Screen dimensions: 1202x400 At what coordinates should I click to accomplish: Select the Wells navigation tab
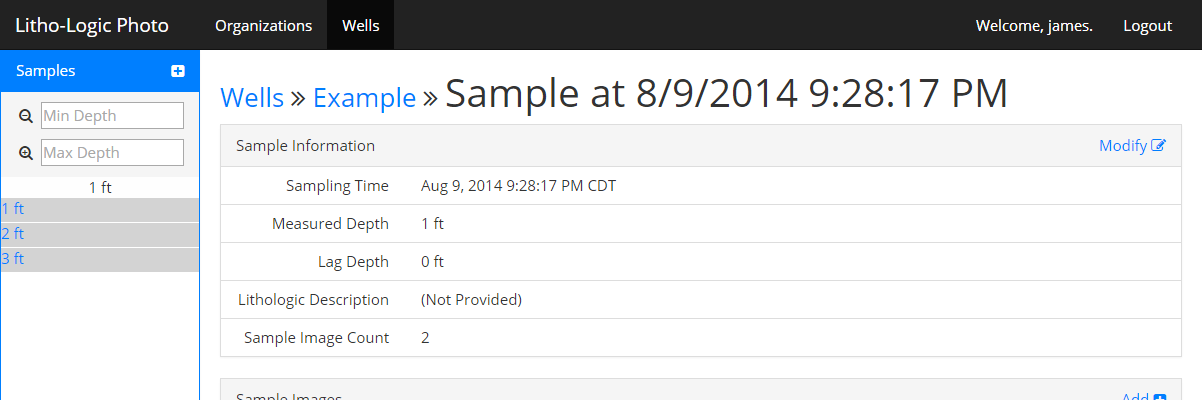360,25
